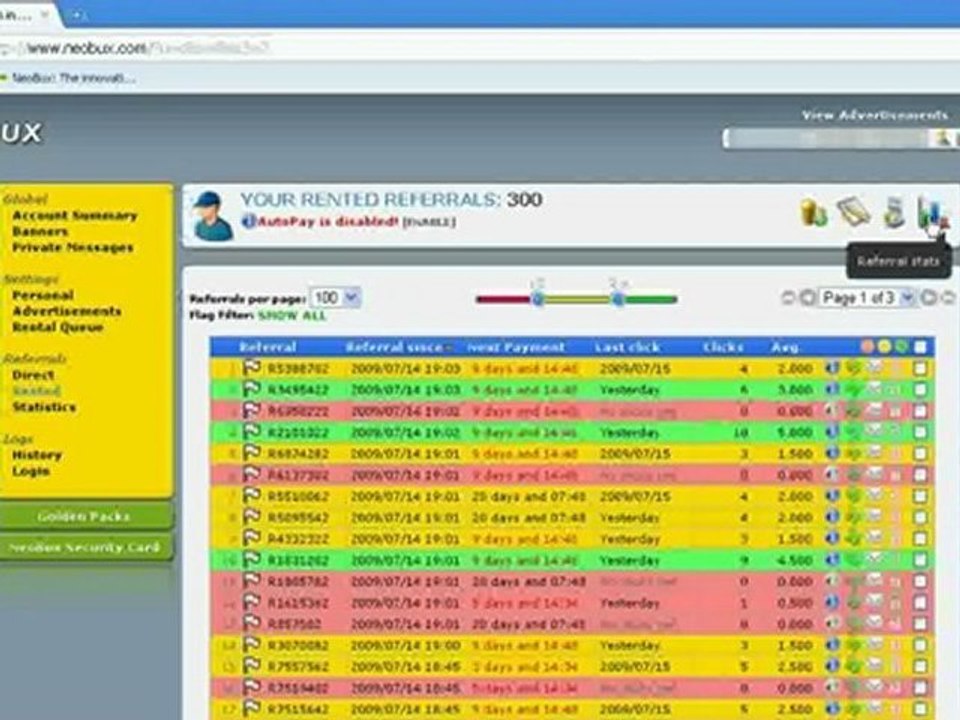Click the right handle of the average slider
This screenshot has height=720, width=960.
pyautogui.click(x=618, y=299)
